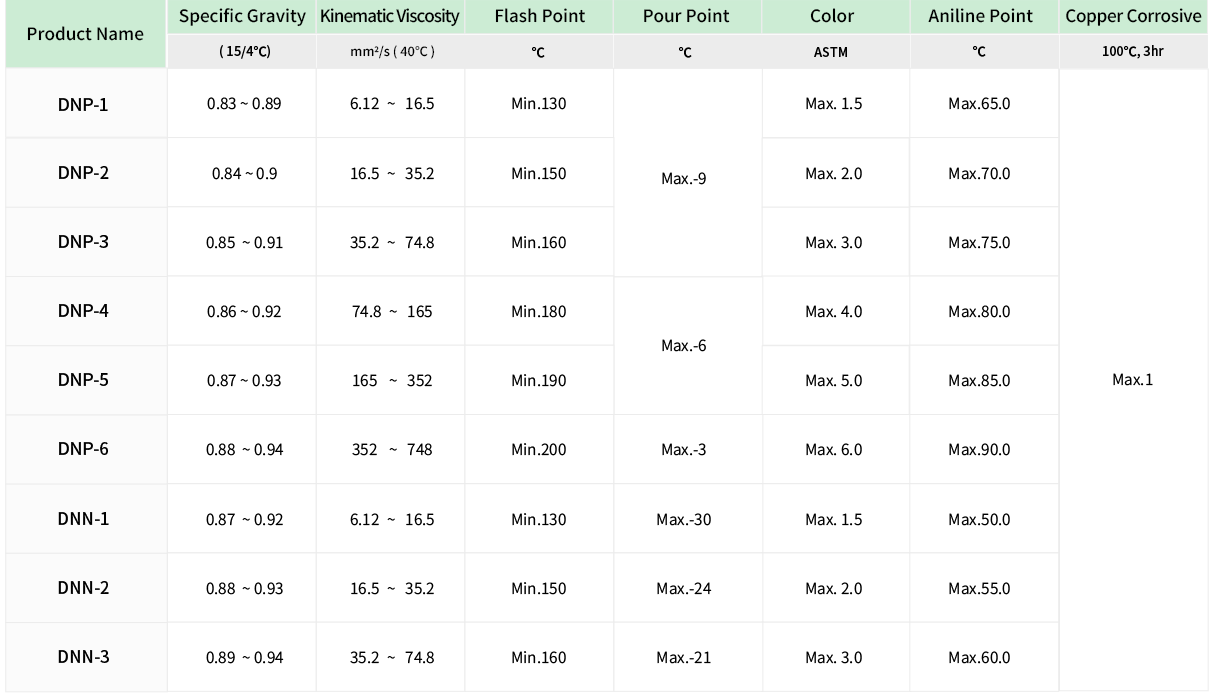Click the Min.200 flash point value
Screen dimensions: 1209x695
tap(538, 449)
